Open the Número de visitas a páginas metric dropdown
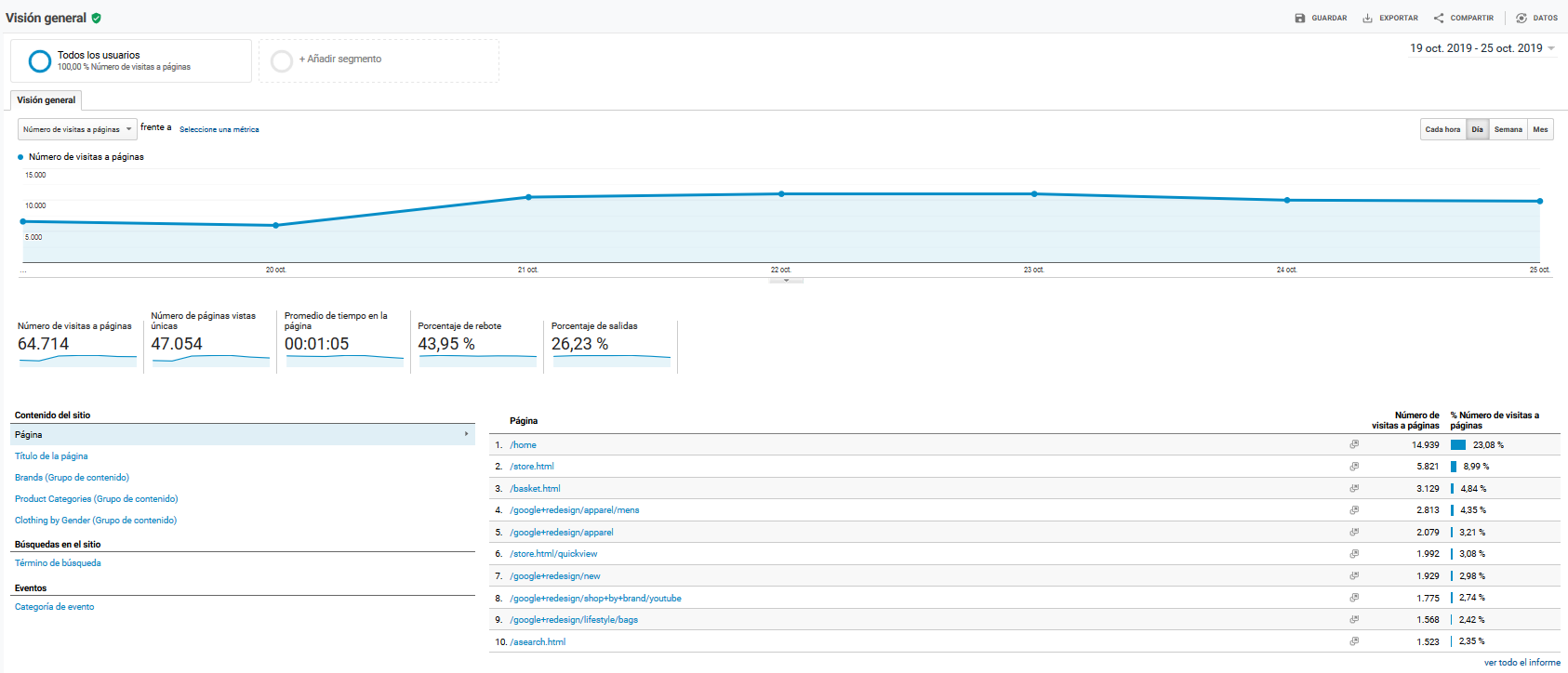This screenshot has width=1568, height=673. (77, 129)
